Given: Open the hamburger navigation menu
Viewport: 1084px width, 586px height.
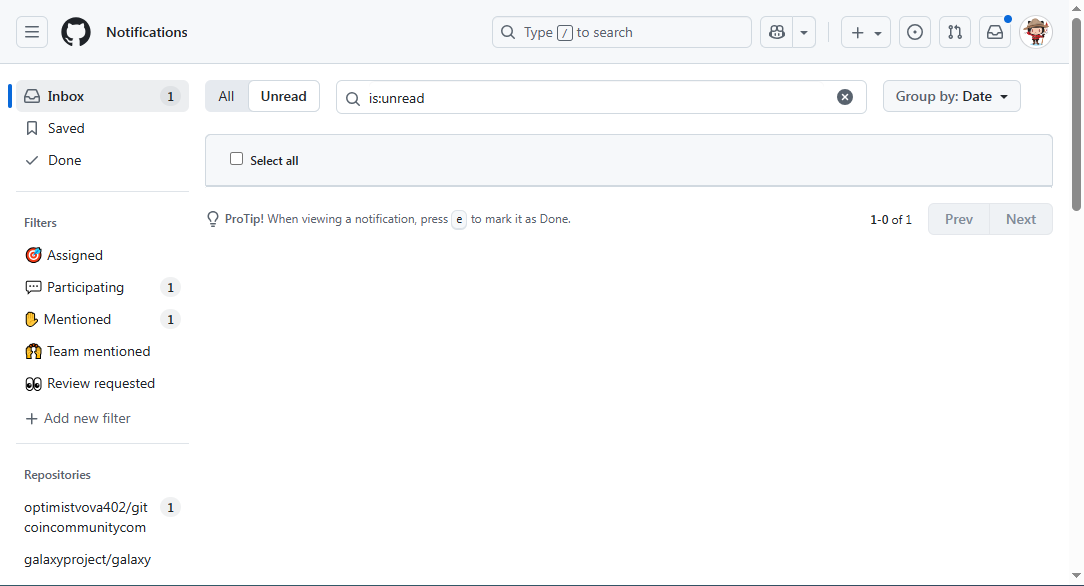Looking at the screenshot, I should point(32,32).
